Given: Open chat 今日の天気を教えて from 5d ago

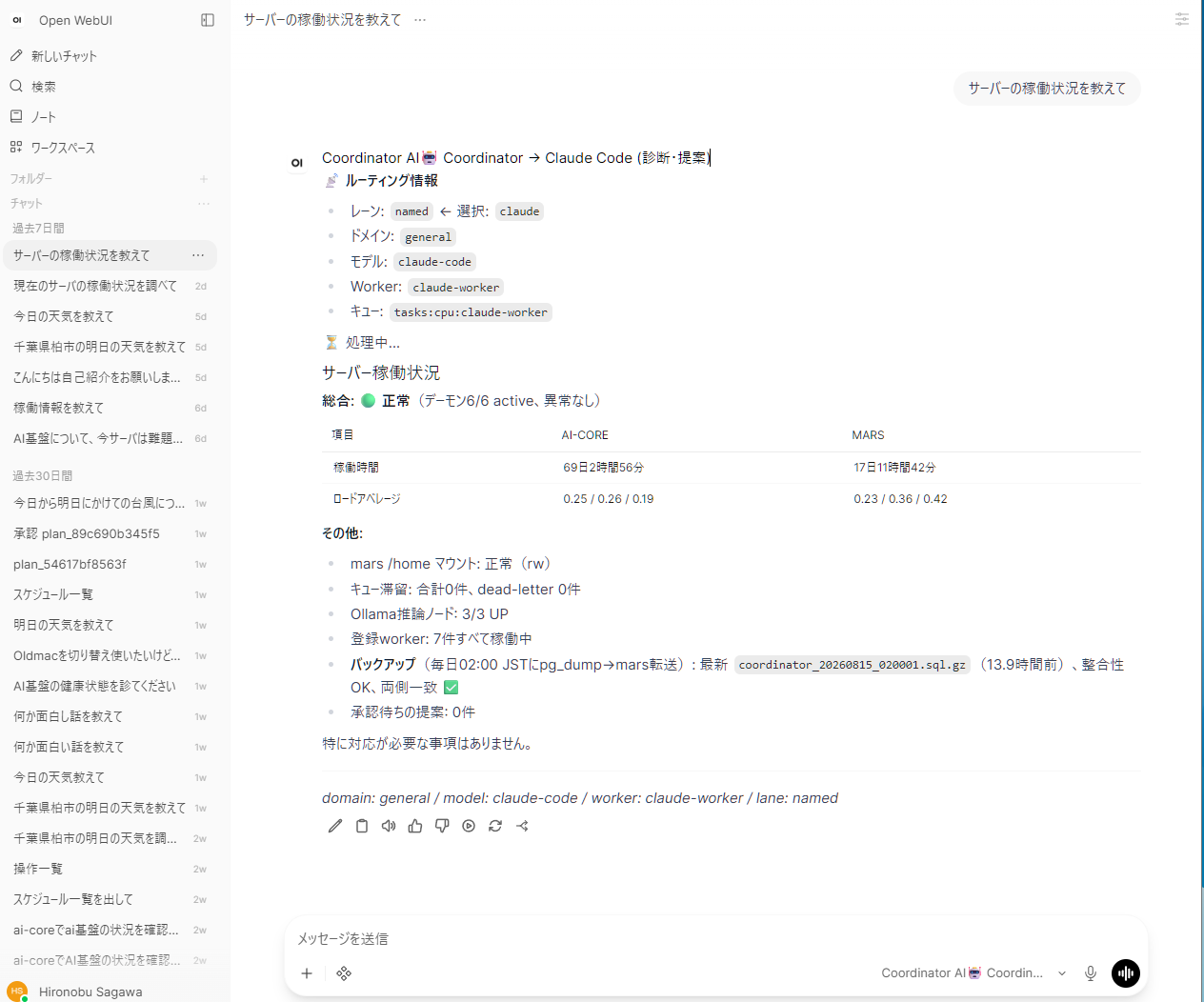Looking at the screenshot, I should (x=110, y=316).
